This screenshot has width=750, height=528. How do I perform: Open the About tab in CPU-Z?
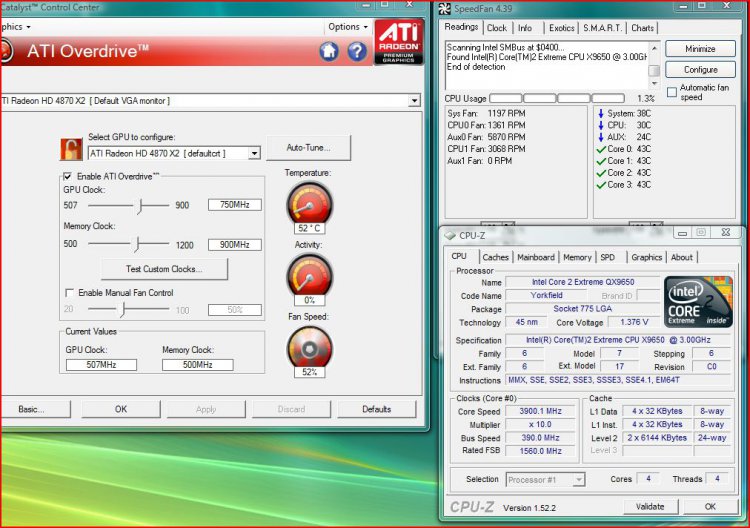point(682,257)
